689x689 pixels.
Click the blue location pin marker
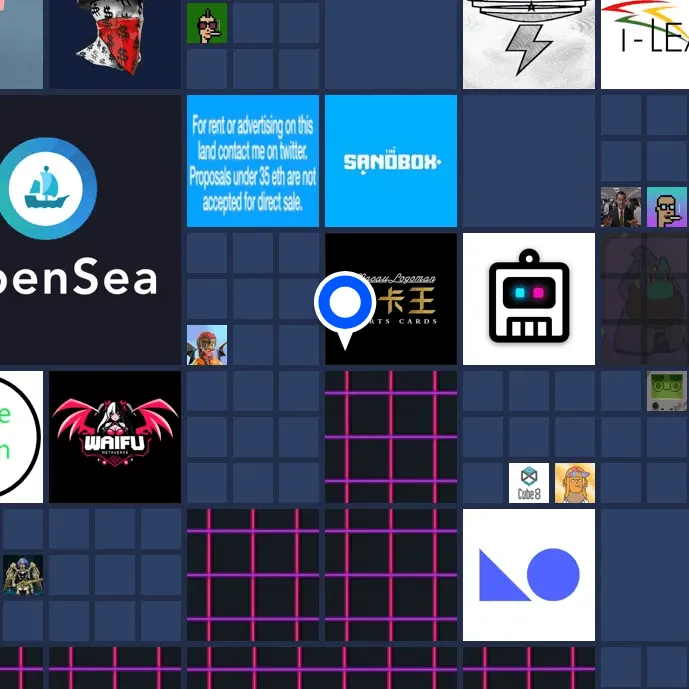(x=345, y=310)
